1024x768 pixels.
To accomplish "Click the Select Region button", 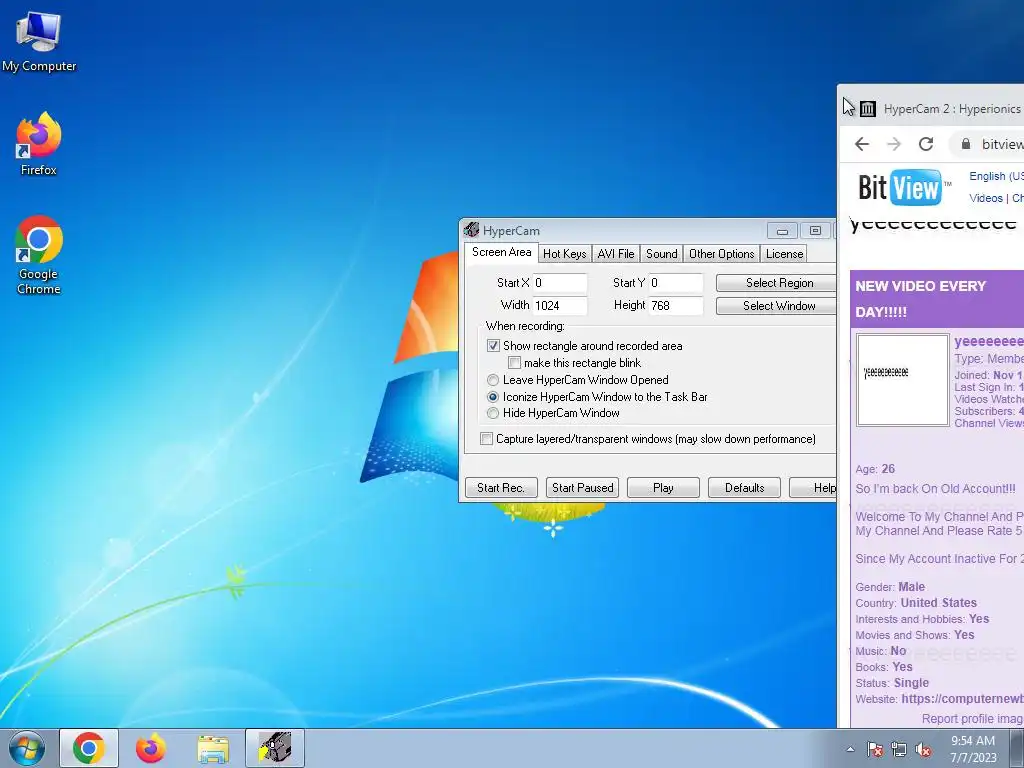I will pos(776,283).
